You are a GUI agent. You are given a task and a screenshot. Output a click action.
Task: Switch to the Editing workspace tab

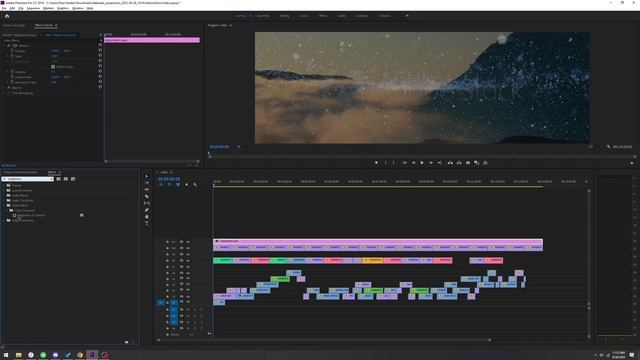[284, 16]
